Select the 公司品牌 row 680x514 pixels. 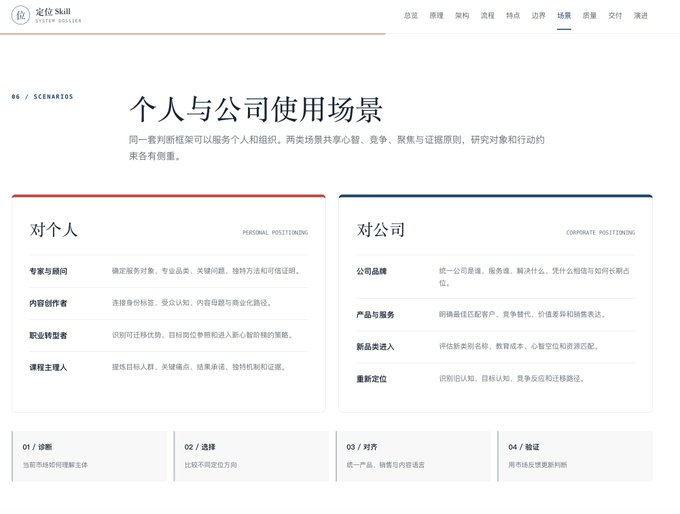(496, 277)
